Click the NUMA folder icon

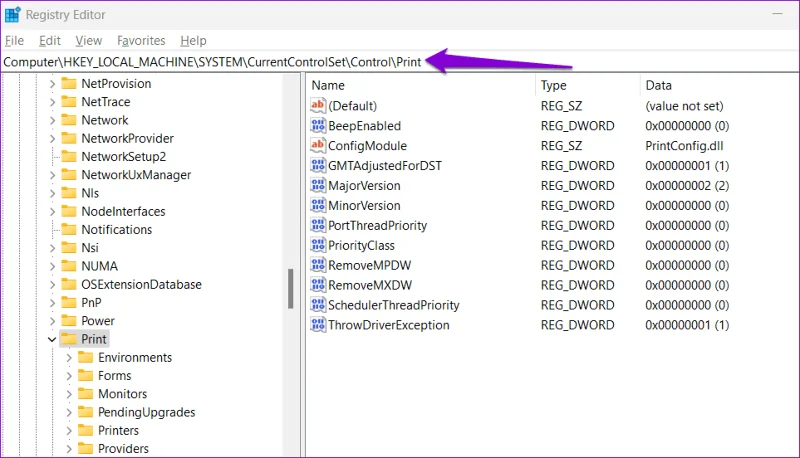(68, 266)
